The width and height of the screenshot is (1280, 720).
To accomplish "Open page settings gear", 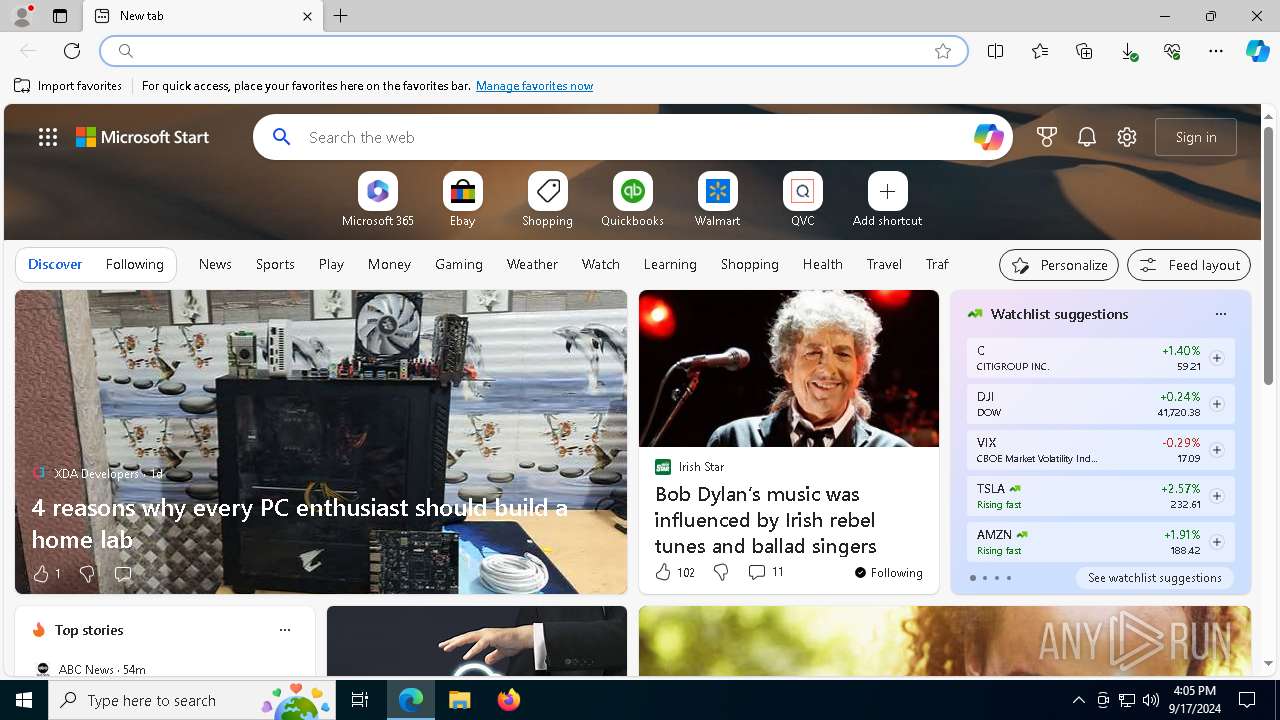I will pyautogui.click(x=1127, y=137).
